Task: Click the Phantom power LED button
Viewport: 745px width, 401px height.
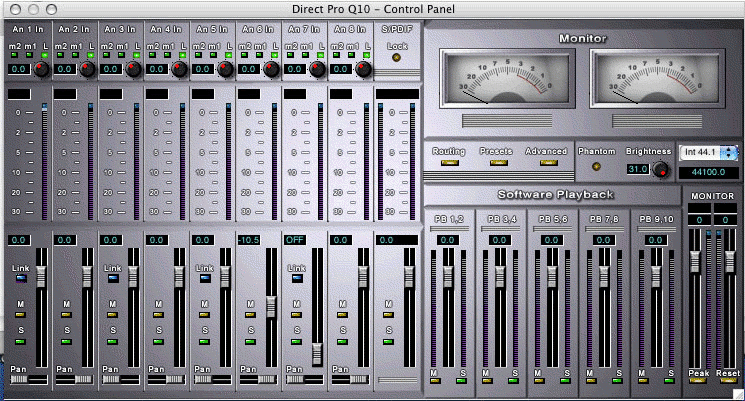Action: click(x=598, y=166)
